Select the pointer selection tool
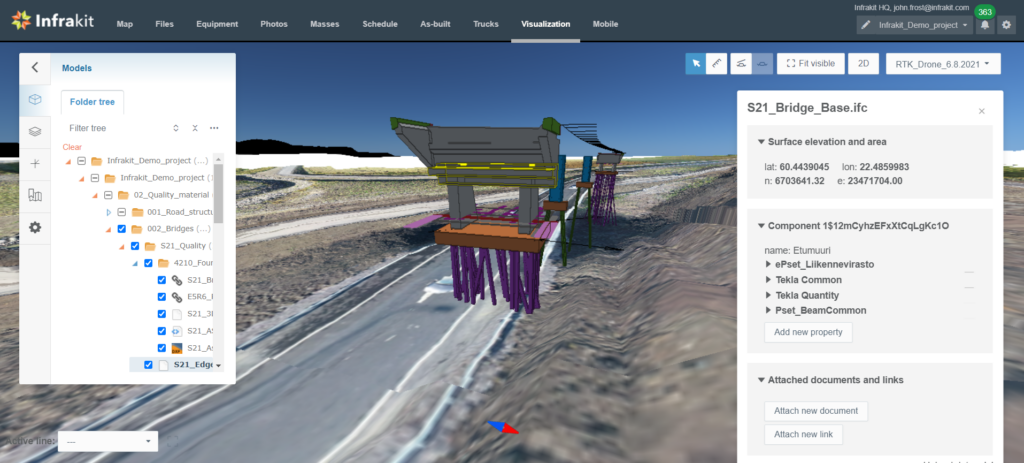1024x463 pixels. tap(695, 63)
